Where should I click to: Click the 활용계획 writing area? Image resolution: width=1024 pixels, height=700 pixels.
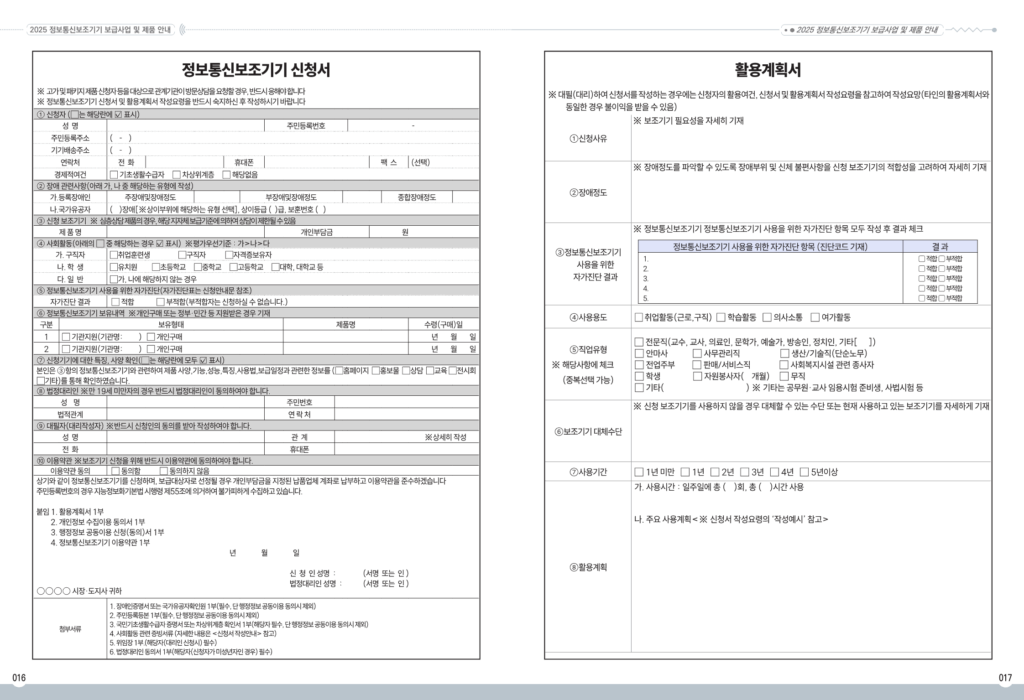coord(811,567)
